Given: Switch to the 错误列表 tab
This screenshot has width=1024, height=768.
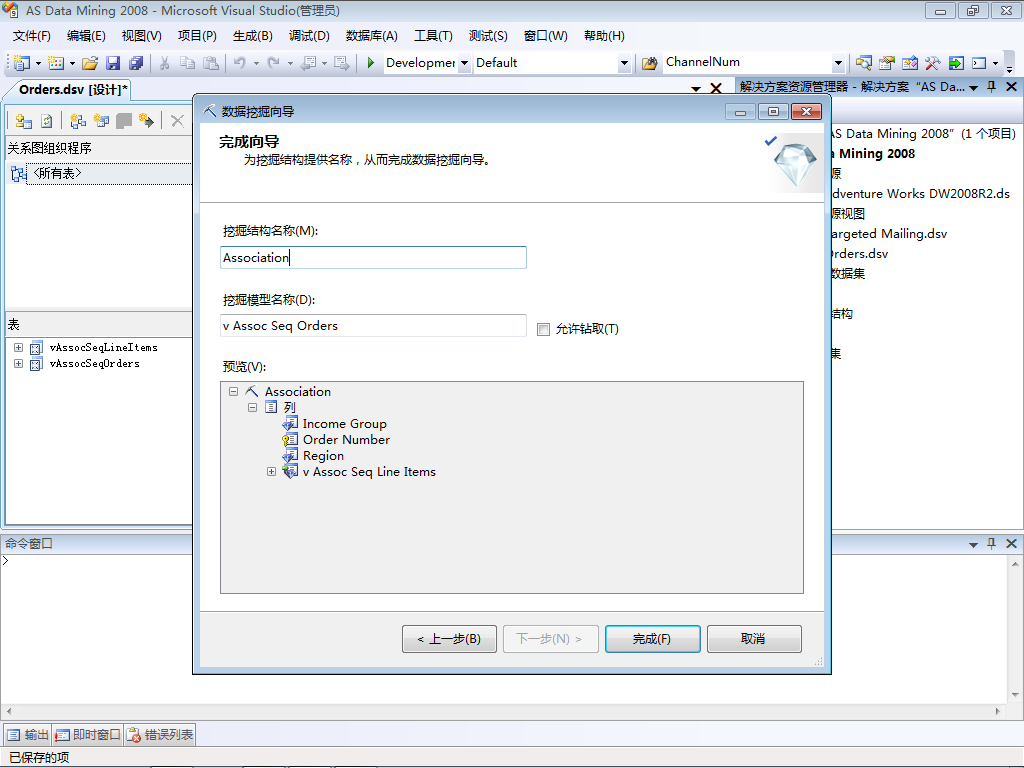Looking at the screenshot, I should tap(160, 735).
